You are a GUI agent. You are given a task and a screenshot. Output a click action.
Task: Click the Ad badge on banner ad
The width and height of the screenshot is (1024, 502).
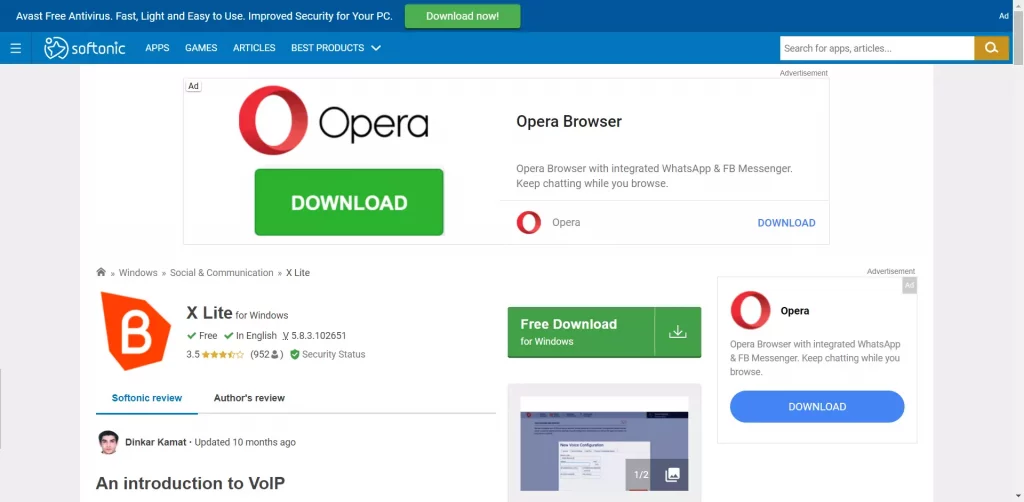pyautogui.click(x=193, y=86)
